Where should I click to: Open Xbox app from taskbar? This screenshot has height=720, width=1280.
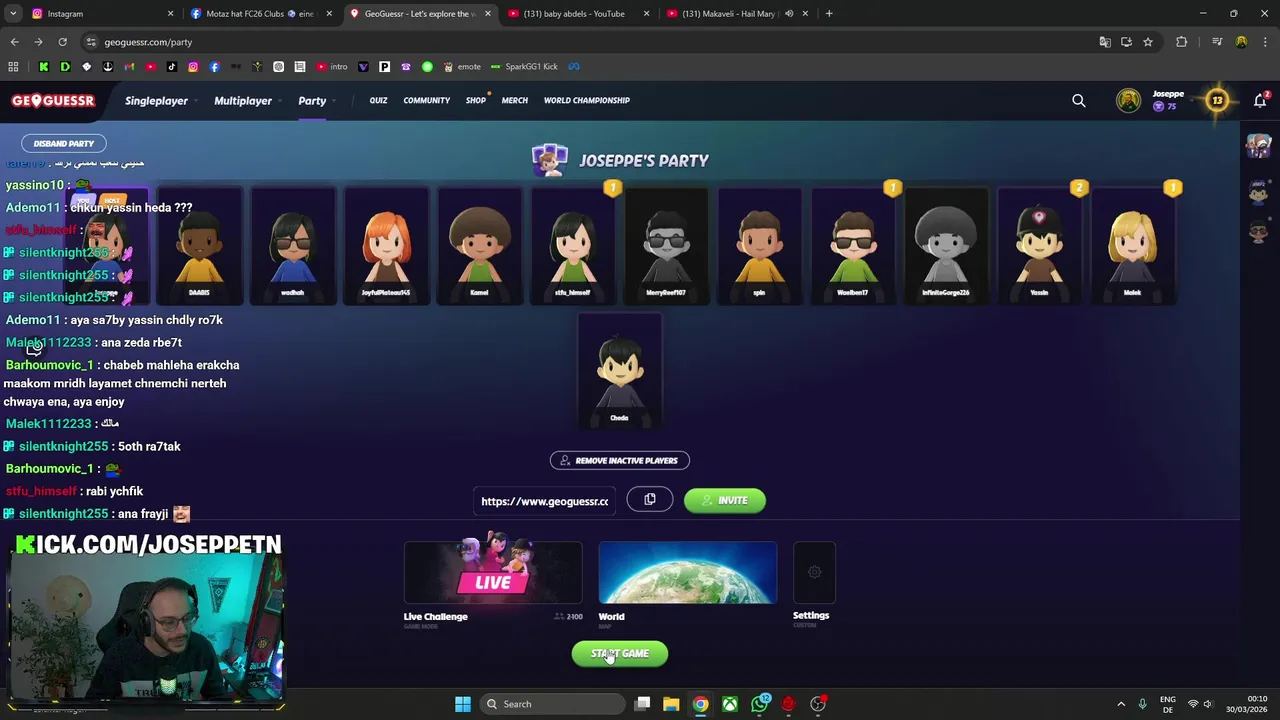pos(730,704)
